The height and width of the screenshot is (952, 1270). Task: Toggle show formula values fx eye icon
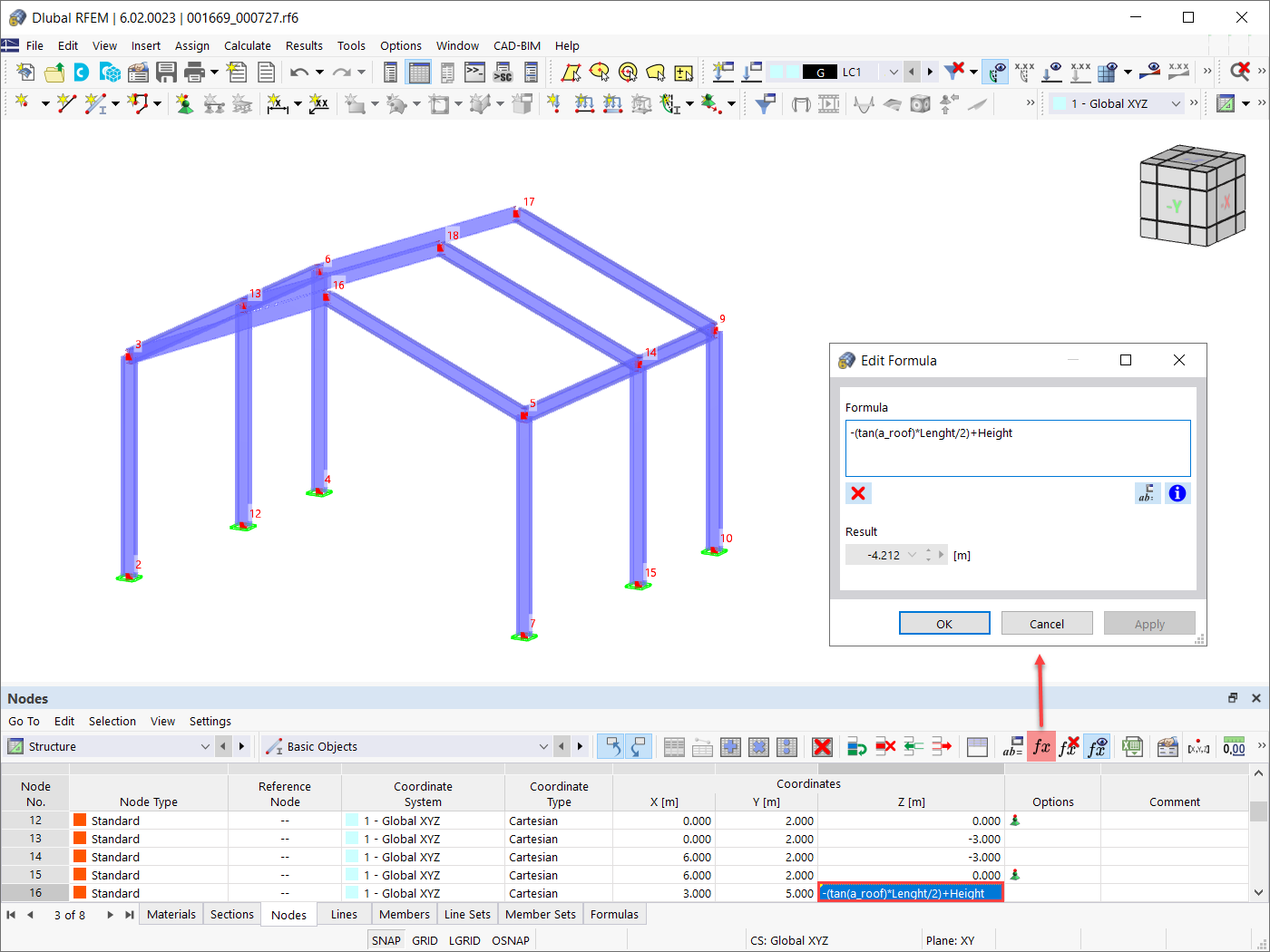point(1098,747)
